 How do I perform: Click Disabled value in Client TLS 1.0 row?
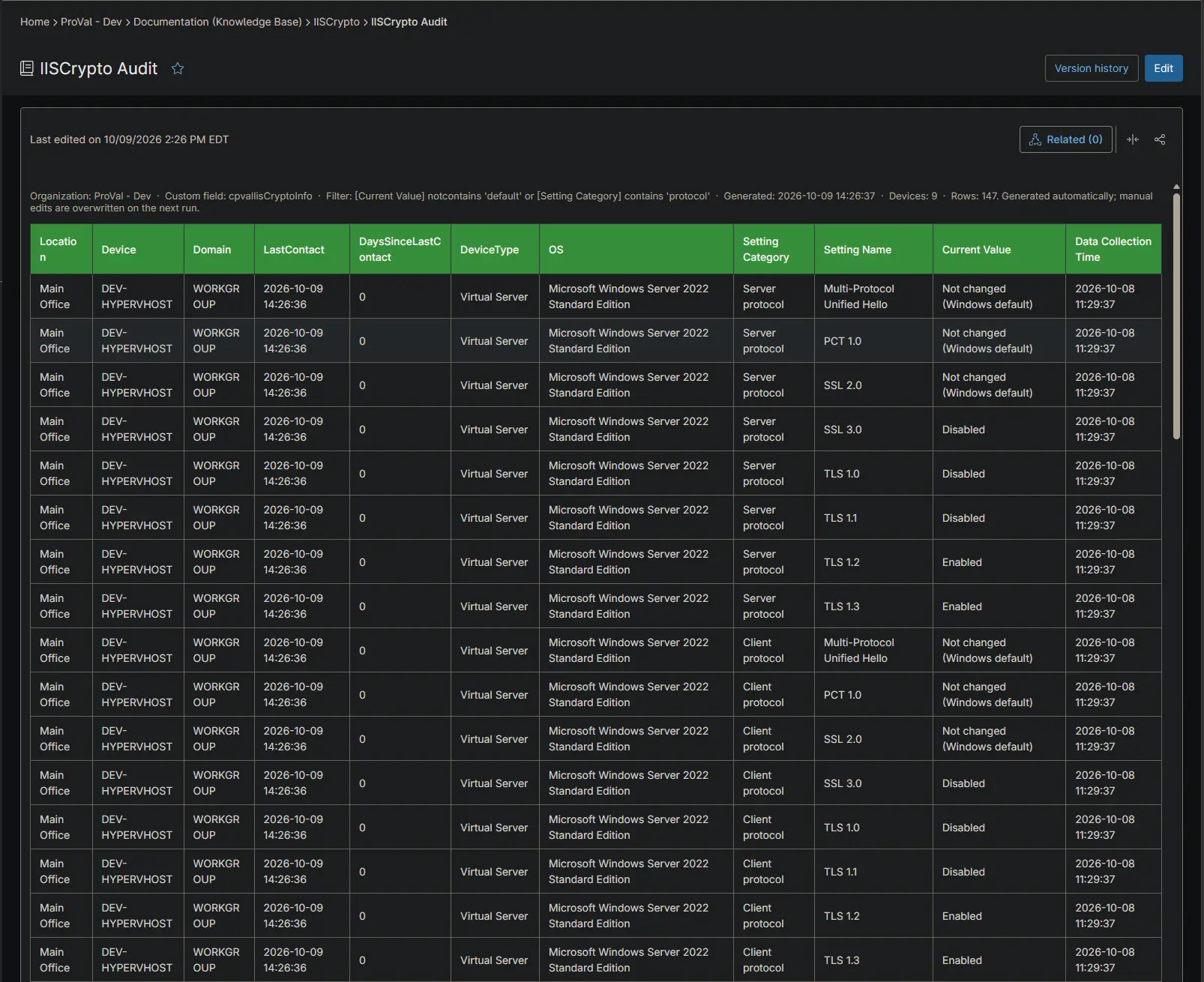963,828
